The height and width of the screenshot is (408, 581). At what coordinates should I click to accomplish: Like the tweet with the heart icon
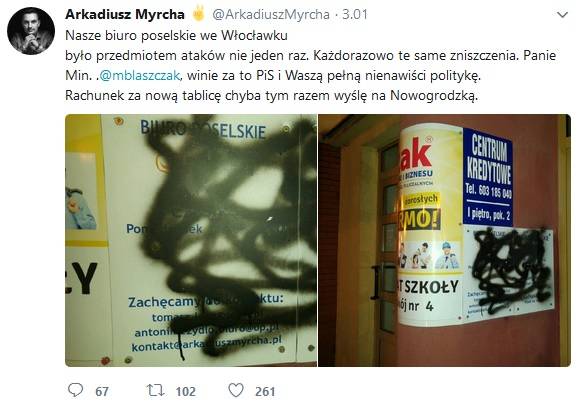point(236,390)
